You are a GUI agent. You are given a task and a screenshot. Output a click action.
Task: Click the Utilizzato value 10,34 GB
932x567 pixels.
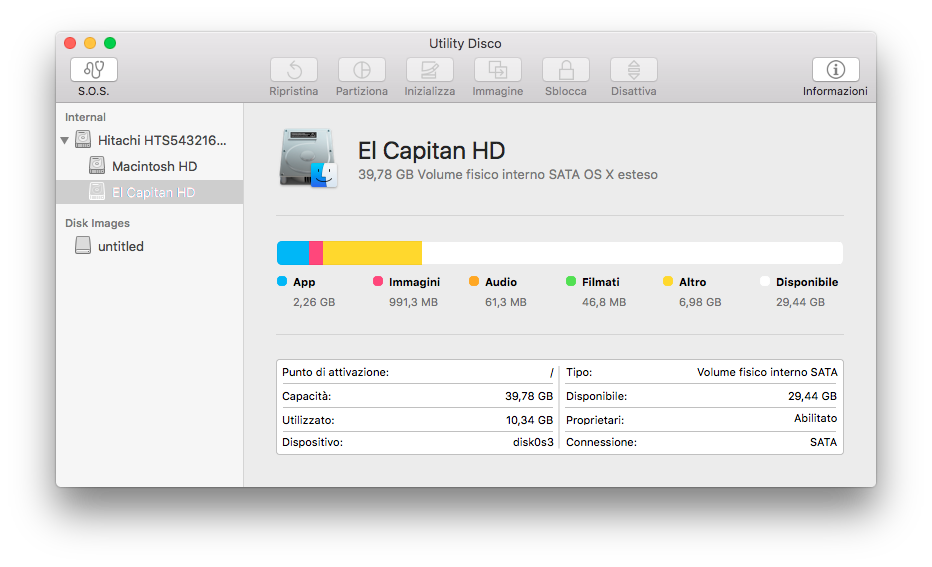[529, 420]
